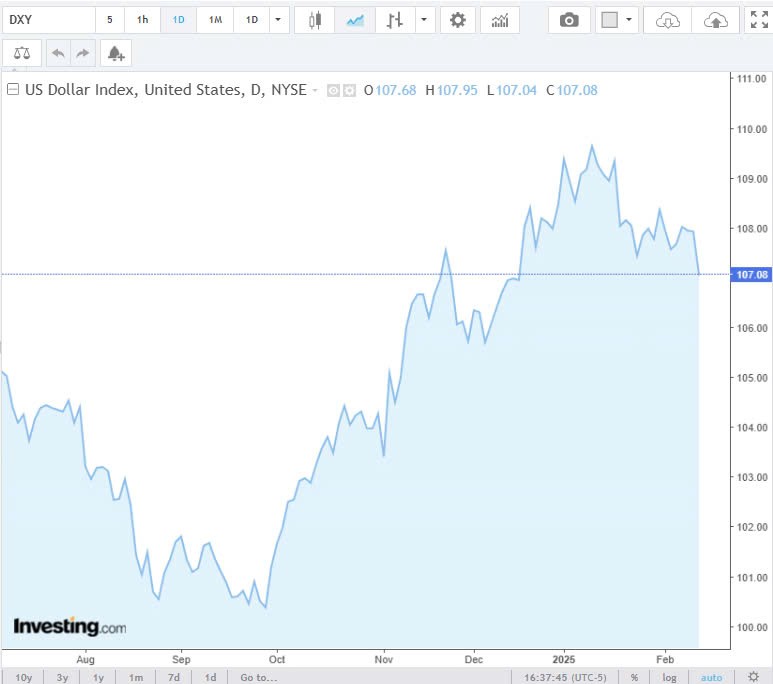Add a price alert bell
This screenshot has height=684, width=773.
[116, 53]
